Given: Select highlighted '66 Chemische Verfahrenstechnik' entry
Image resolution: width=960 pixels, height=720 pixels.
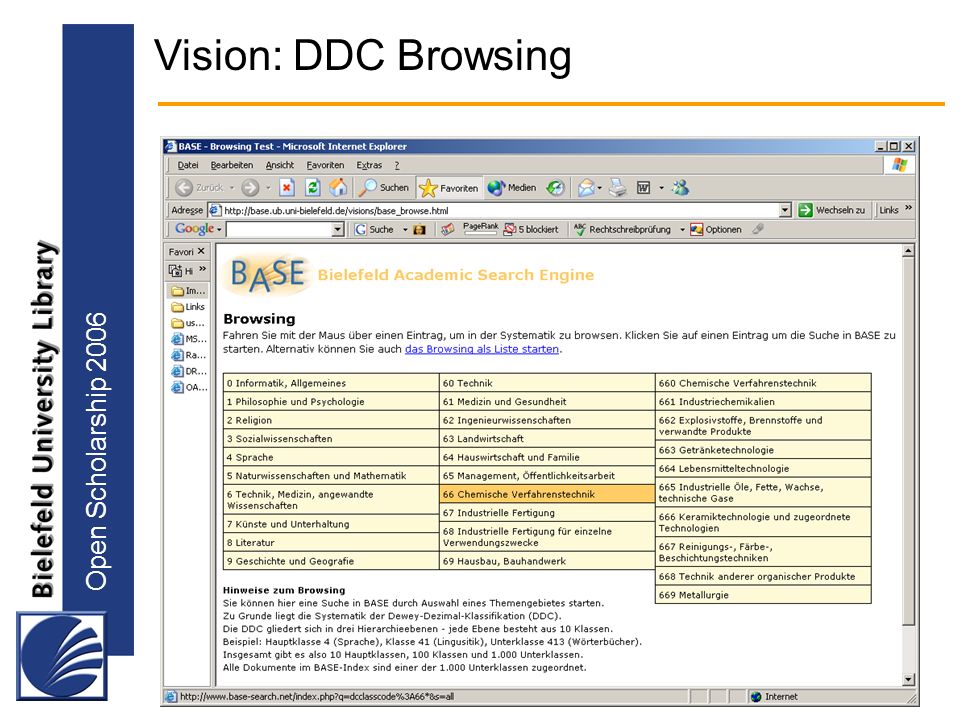Looking at the screenshot, I should tap(547, 494).
